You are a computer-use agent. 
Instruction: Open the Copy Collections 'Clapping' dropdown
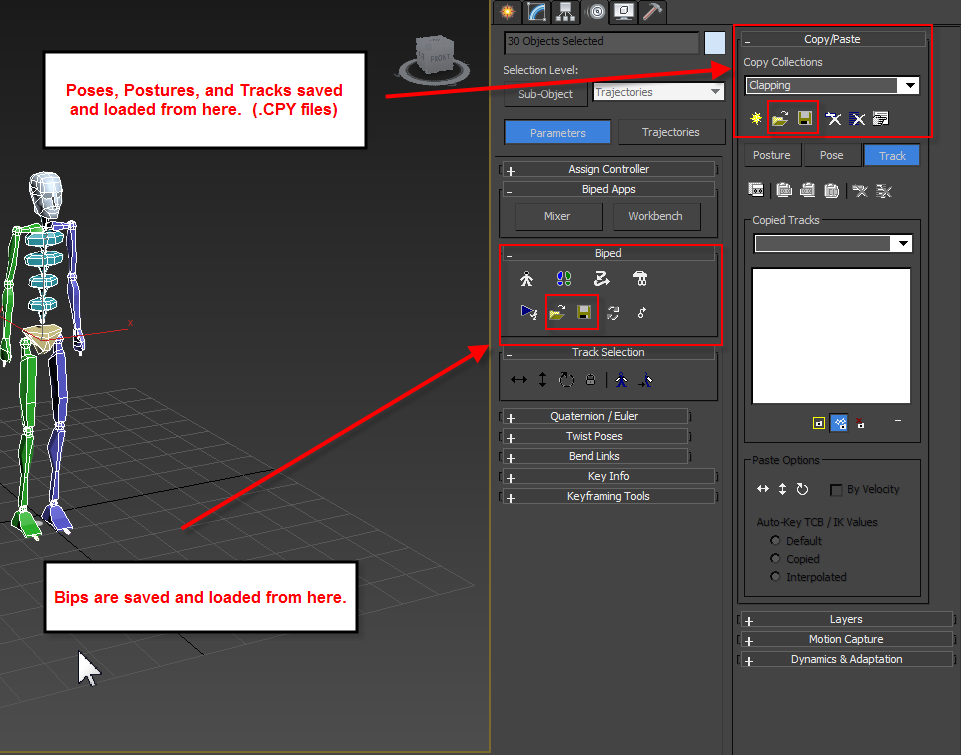[832, 85]
